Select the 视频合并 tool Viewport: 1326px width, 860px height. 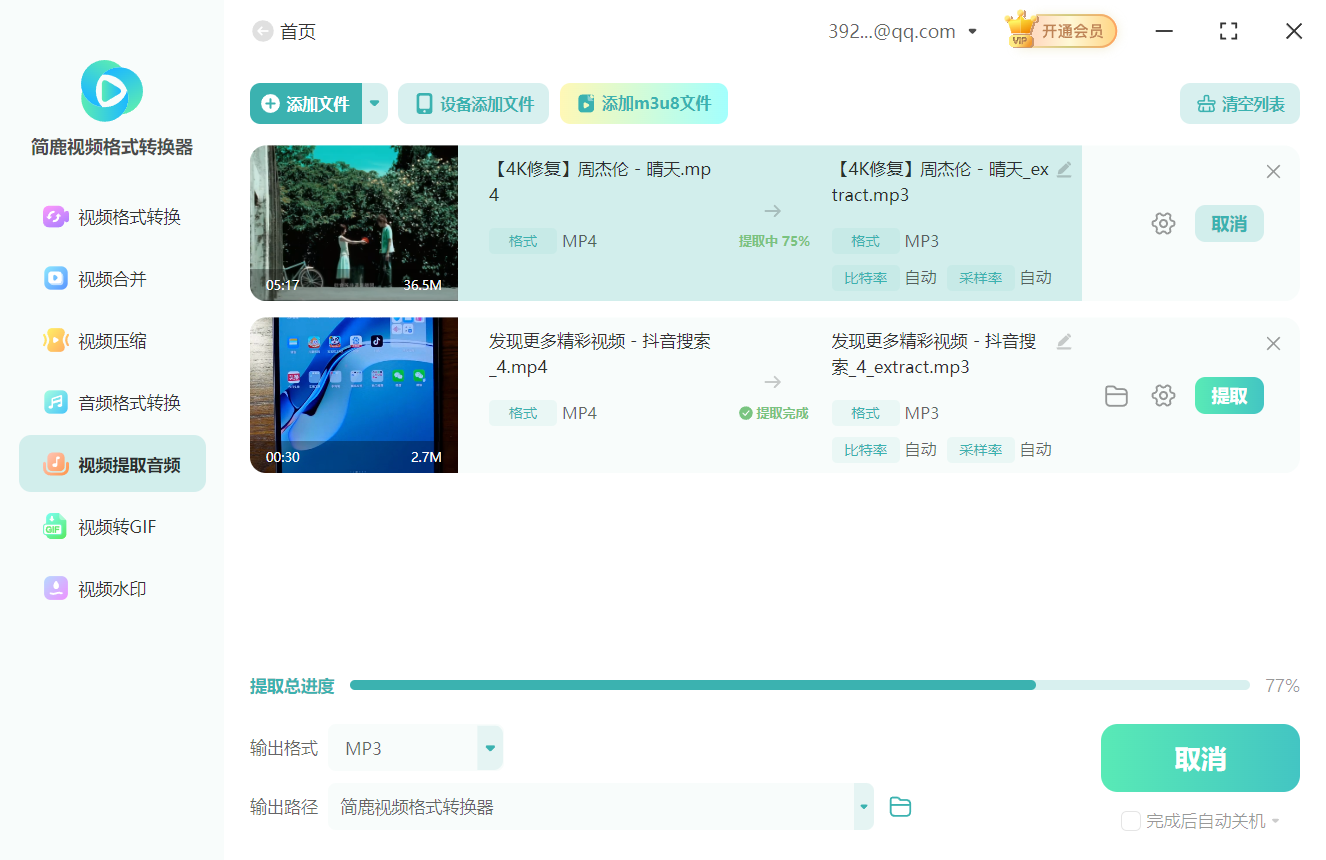(x=112, y=278)
